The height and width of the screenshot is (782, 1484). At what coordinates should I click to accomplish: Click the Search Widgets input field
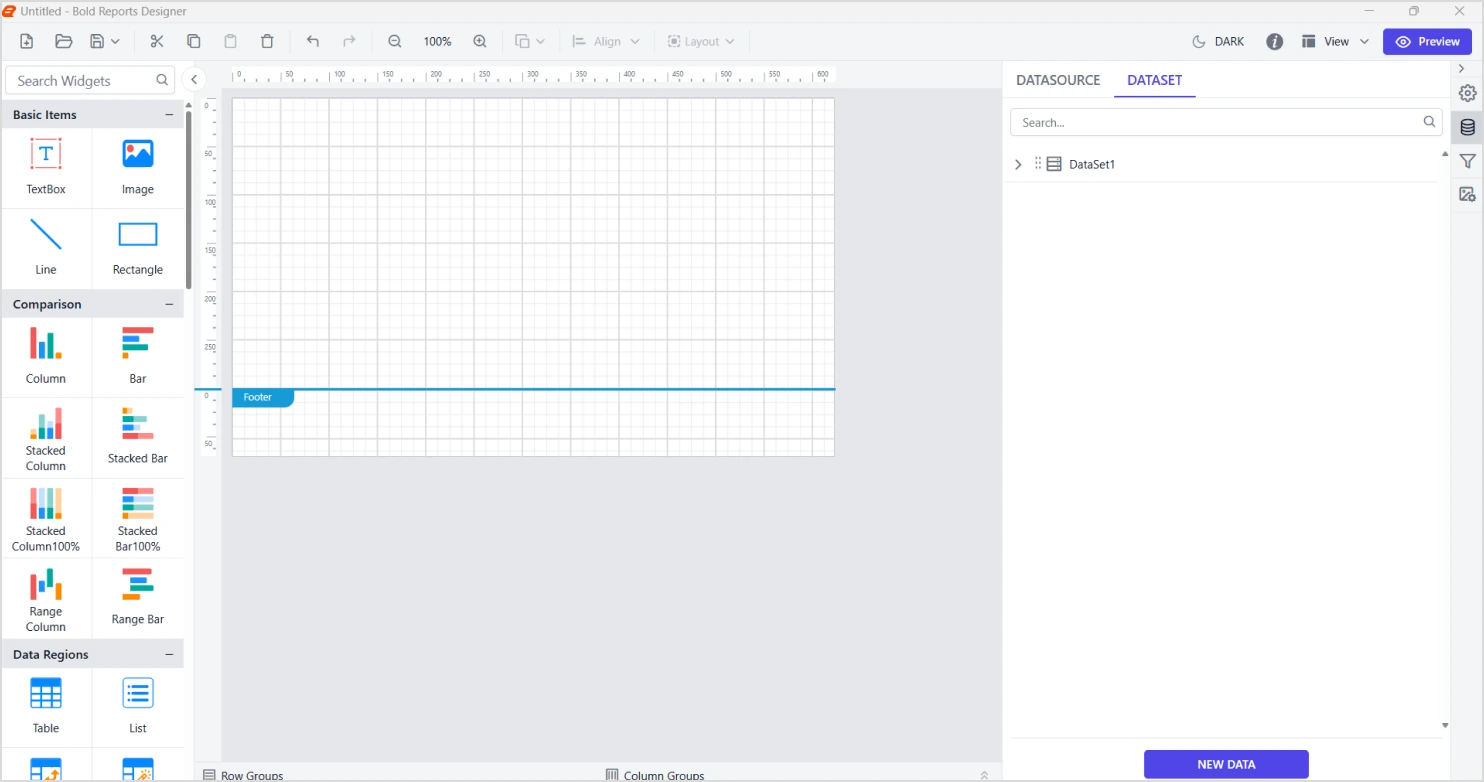pyautogui.click(x=90, y=81)
